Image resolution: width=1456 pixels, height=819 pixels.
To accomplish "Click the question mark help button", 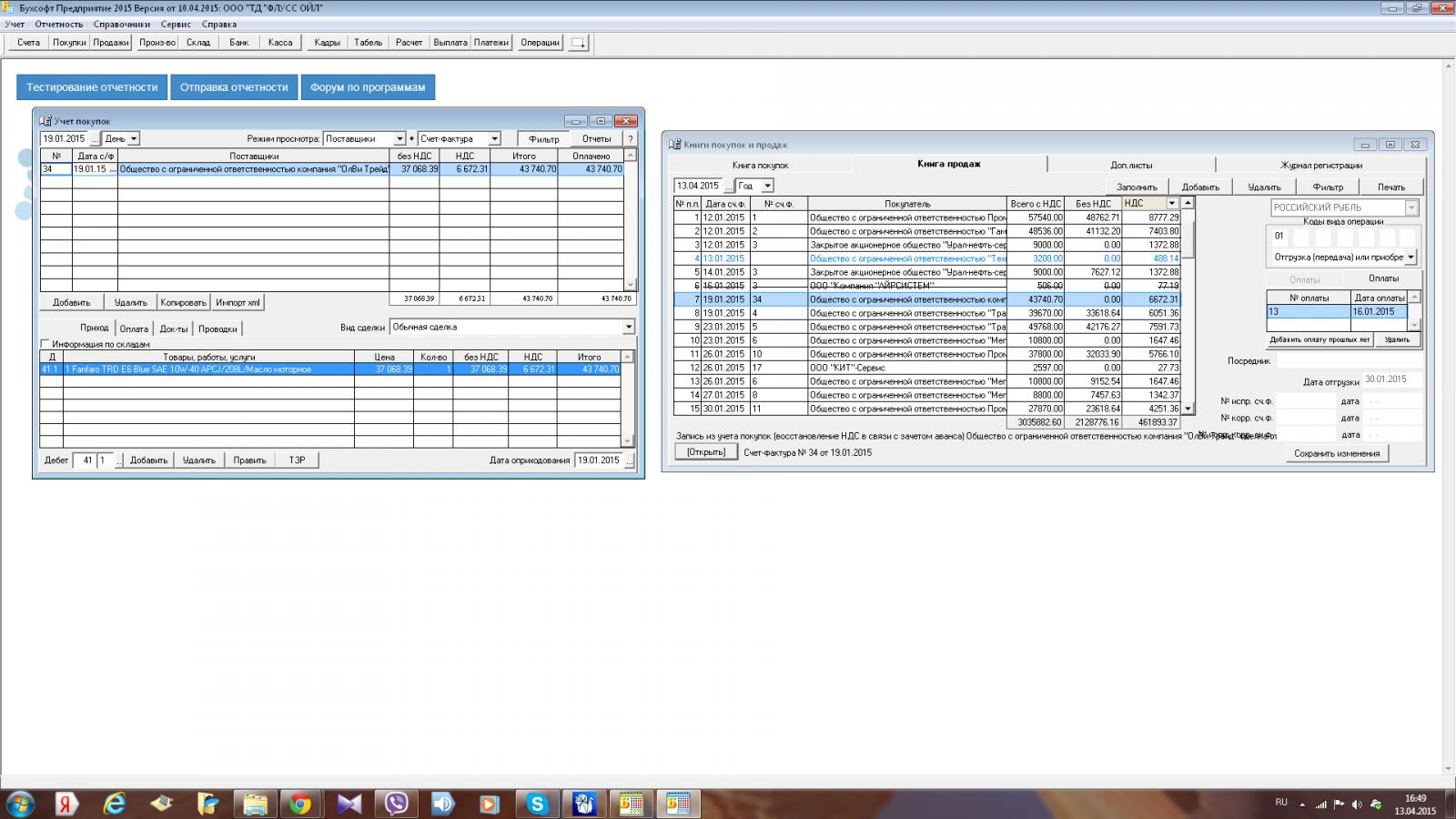I will click(631, 139).
